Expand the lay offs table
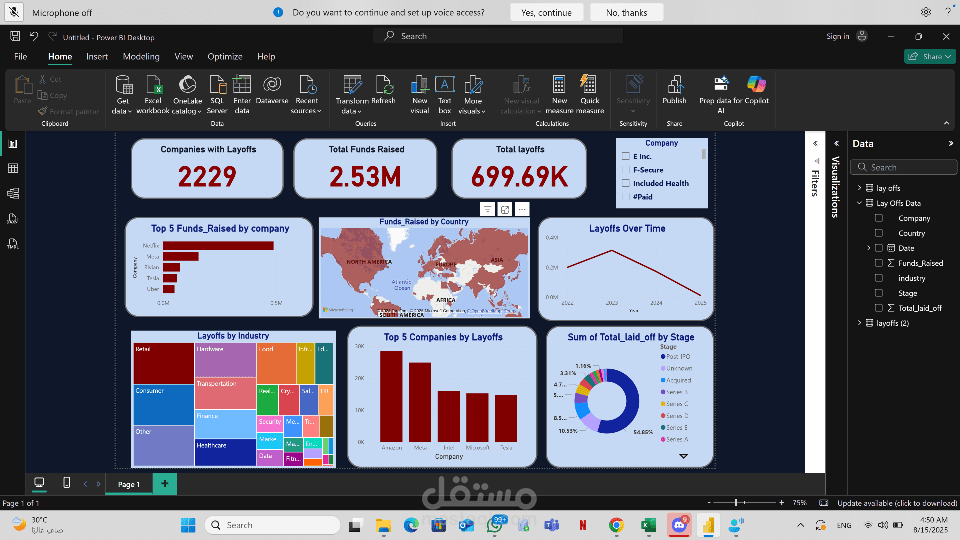The height and width of the screenshot is (540, 960). [860, 188]
